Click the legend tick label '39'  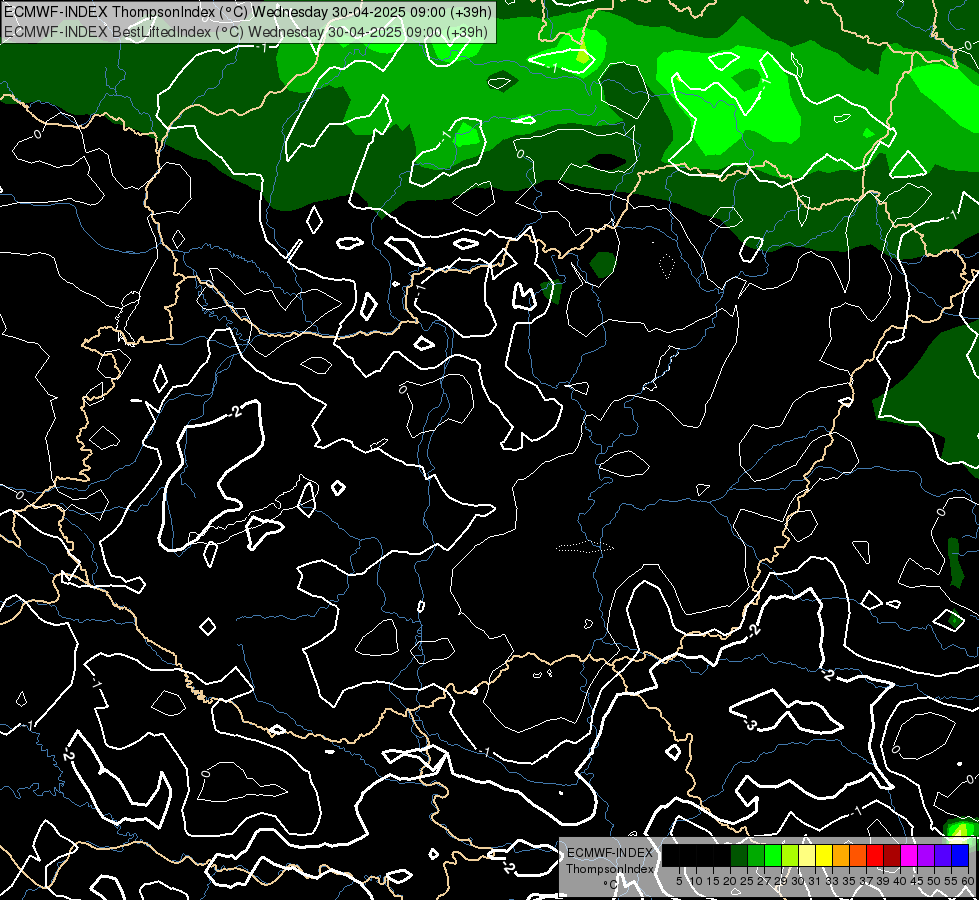(x=884, y=881)
